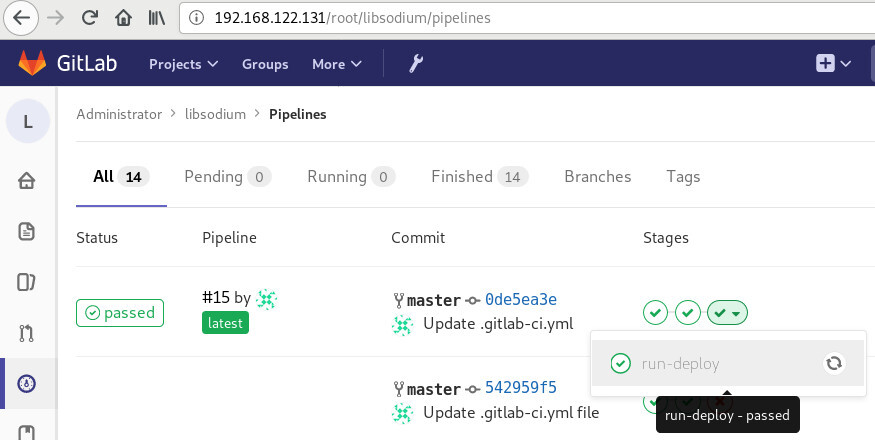
Task: Open the libsodium breadcrumb link
Action: pos(215,114)
